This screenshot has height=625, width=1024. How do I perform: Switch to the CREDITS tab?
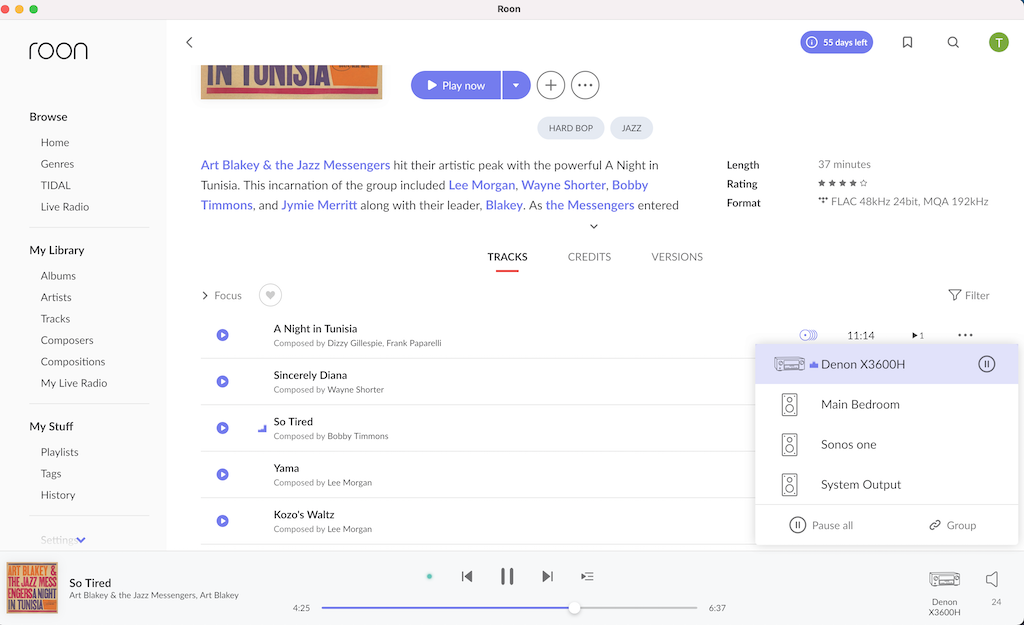click(589, 257)
